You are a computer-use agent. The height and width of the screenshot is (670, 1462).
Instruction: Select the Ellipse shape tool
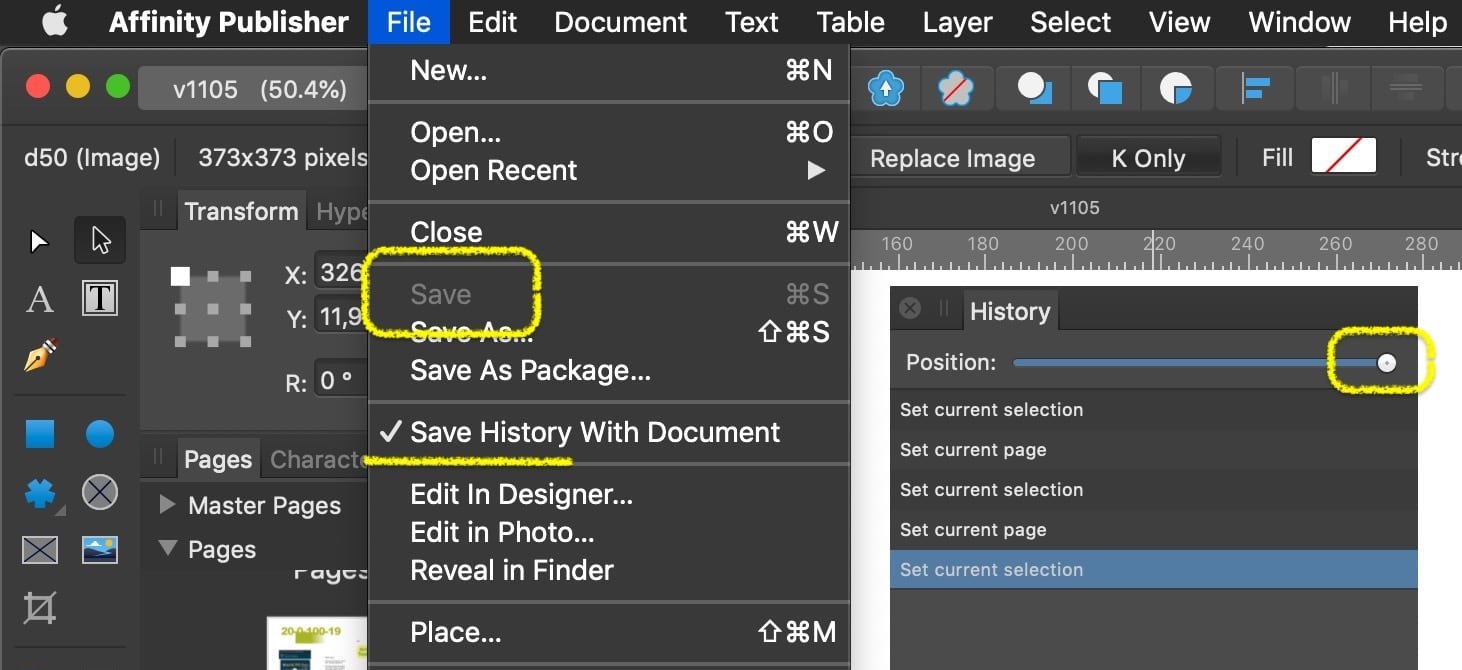point(100,434)
